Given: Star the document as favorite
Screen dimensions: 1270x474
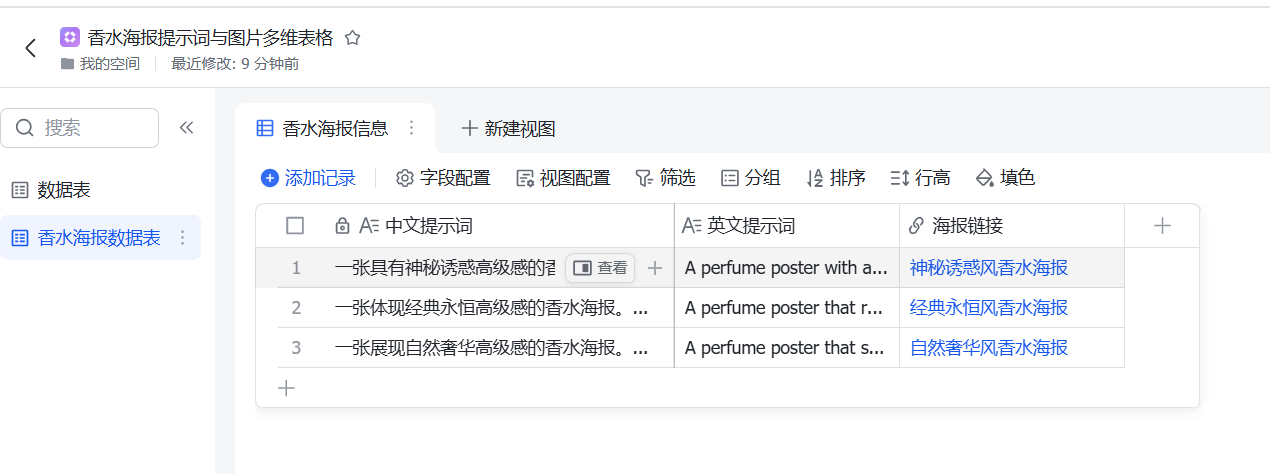Looking at the screenshot, I should coord(352,38).
